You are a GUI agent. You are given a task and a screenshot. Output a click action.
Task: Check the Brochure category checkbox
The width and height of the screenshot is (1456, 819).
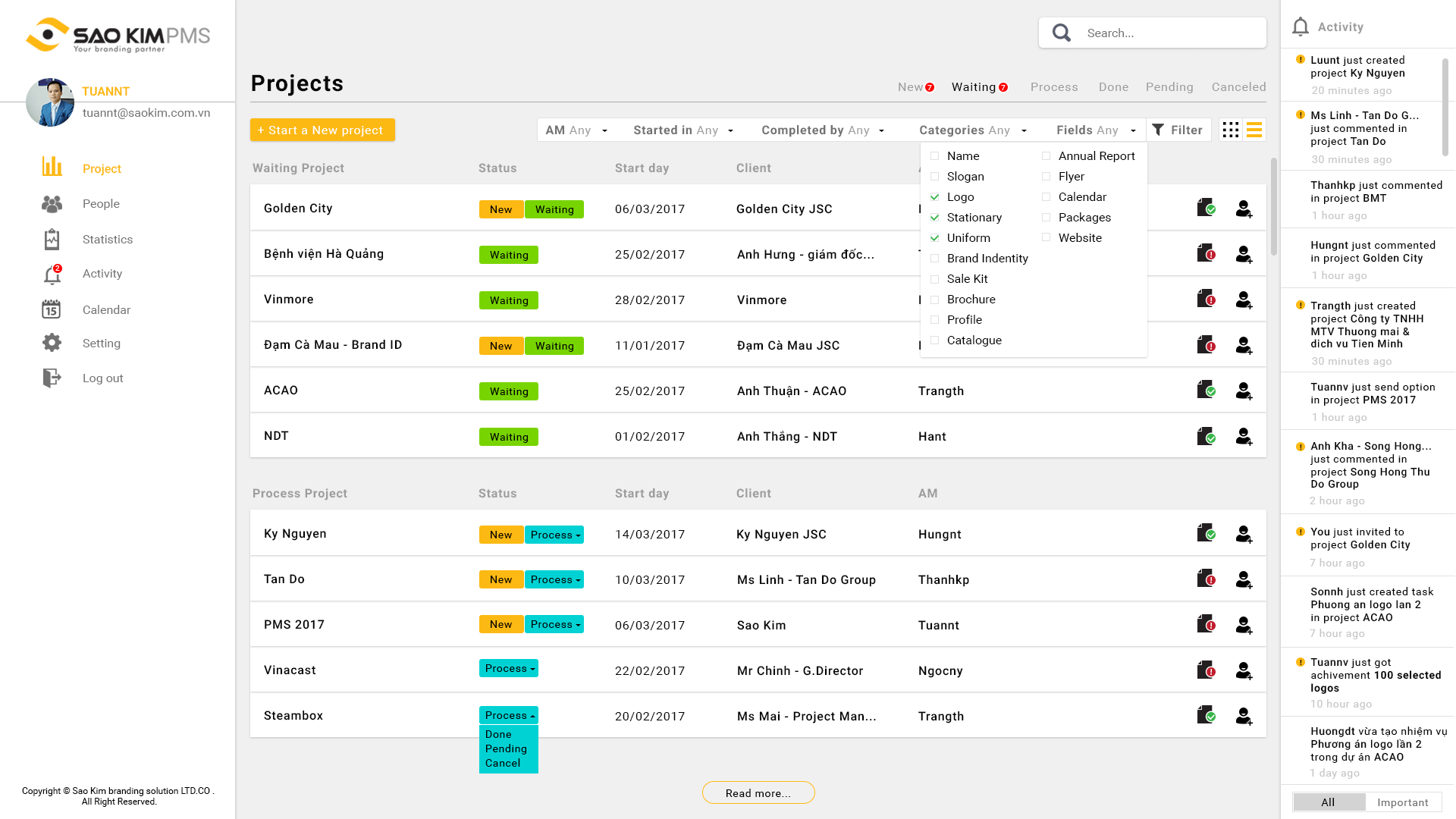pyautogui.click(x=934, y=299)
